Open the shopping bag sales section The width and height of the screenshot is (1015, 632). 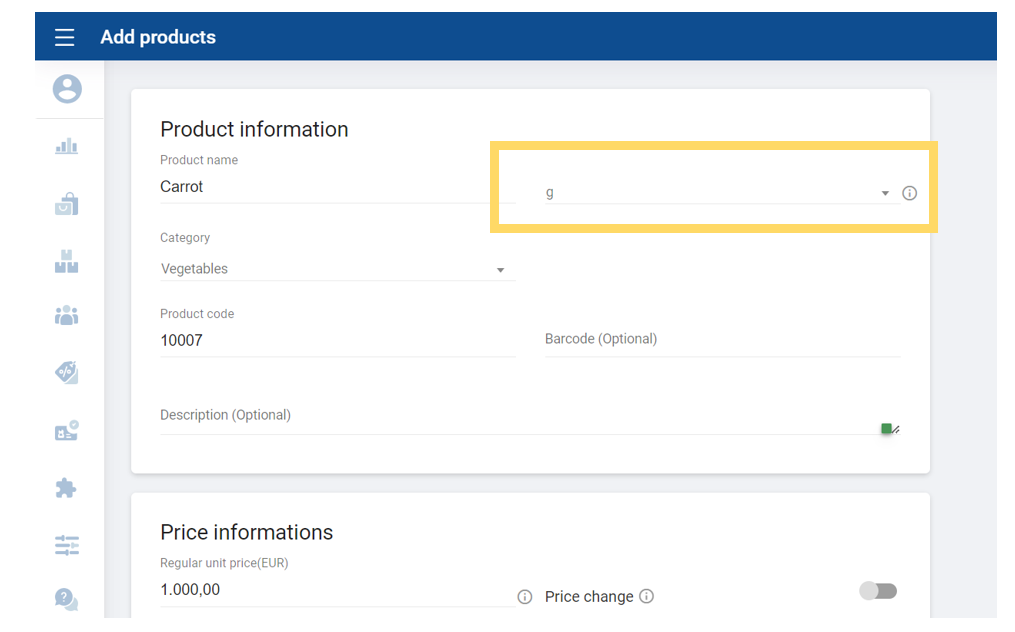67,204
